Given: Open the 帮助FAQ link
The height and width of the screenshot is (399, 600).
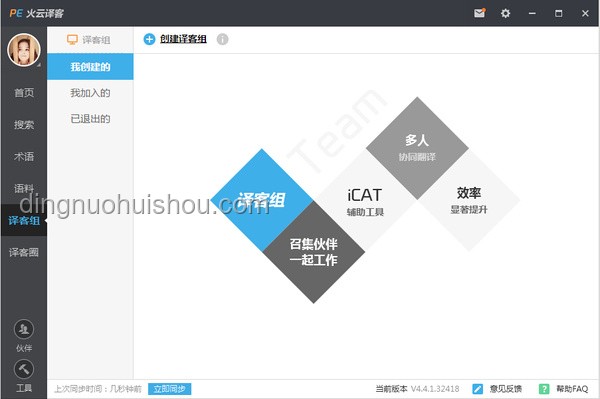Looking at the screenshot, I should click(572, 389).
